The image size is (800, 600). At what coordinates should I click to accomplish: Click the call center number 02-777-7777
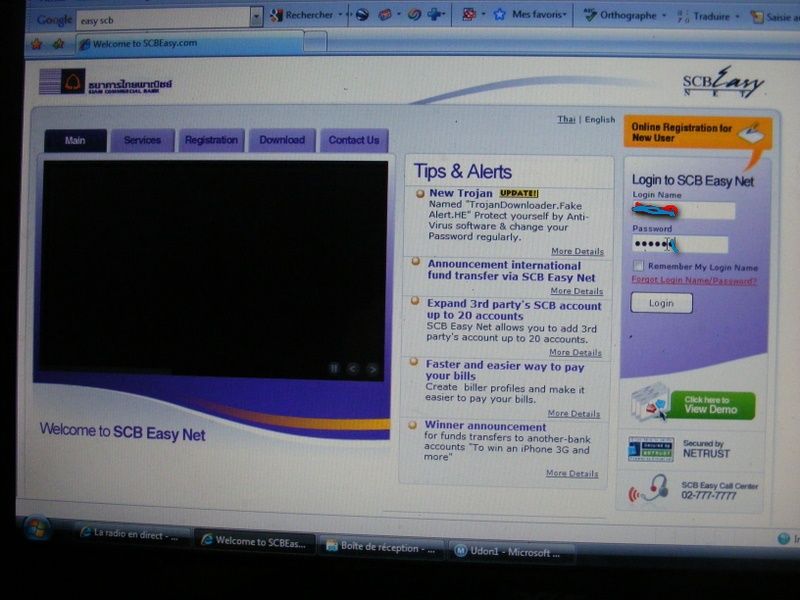coord(709,495)
